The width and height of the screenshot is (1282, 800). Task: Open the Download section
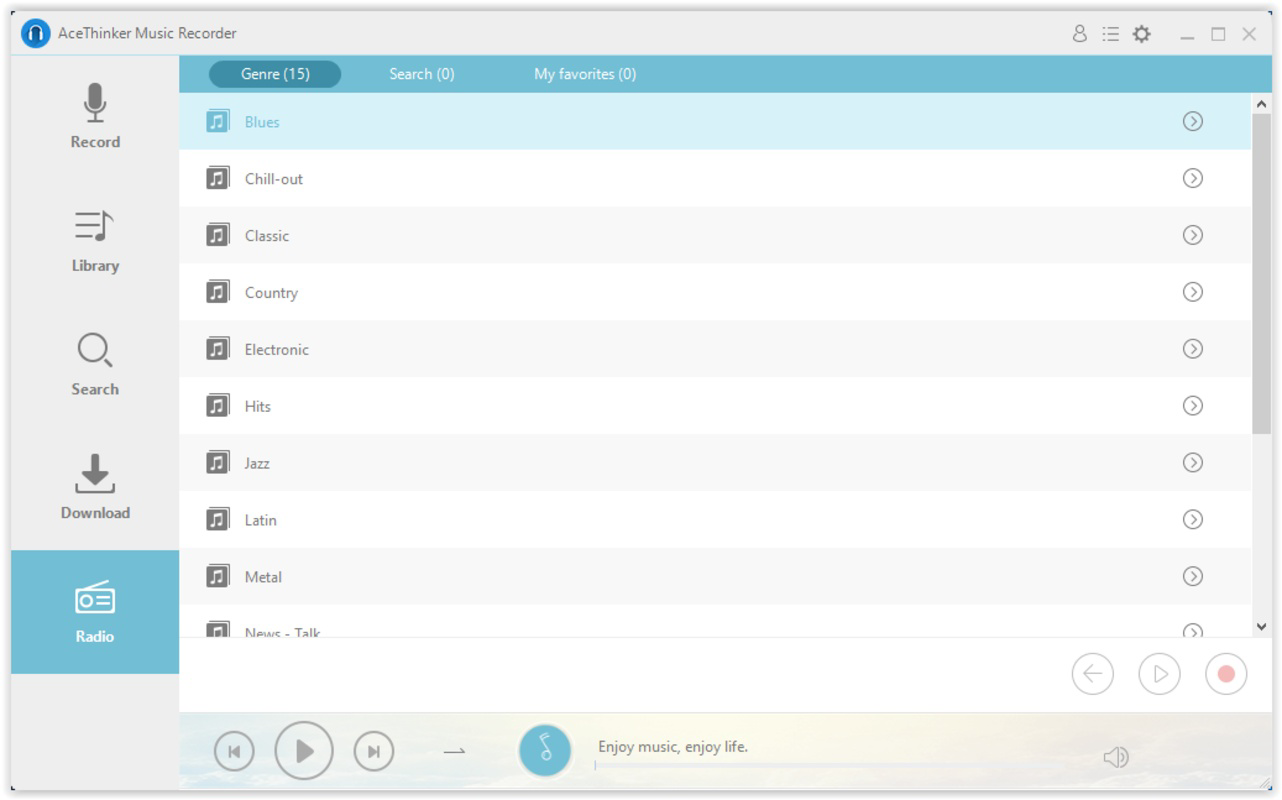pos(95,488)
